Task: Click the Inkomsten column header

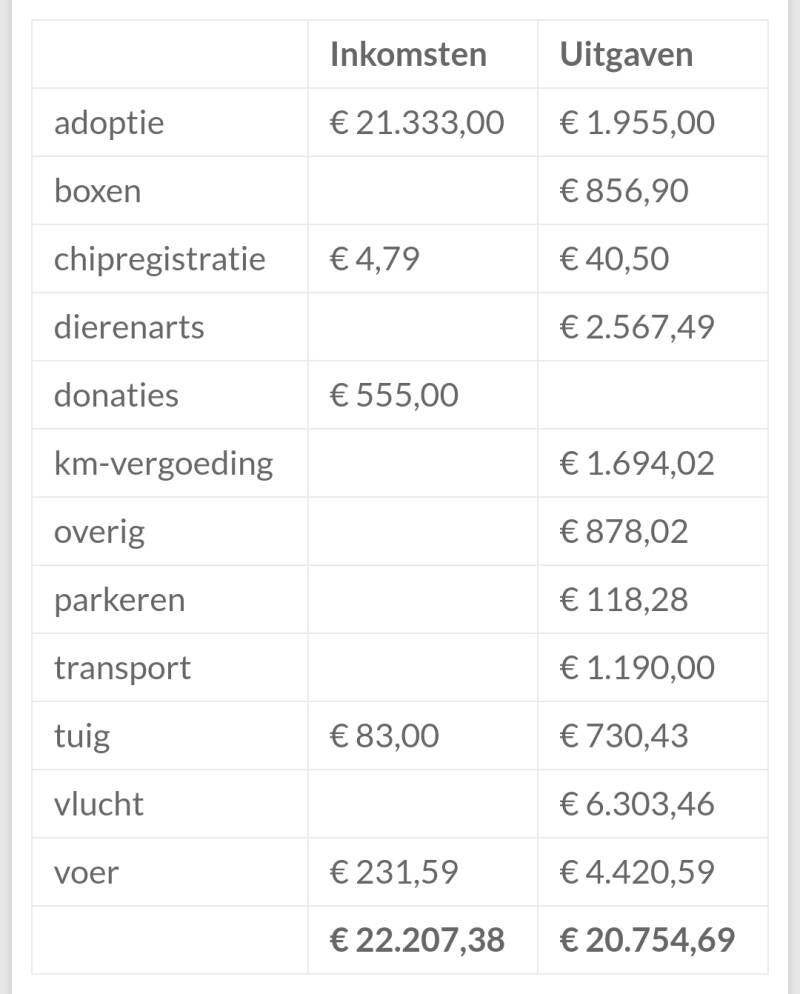Action: pos(408,54)
